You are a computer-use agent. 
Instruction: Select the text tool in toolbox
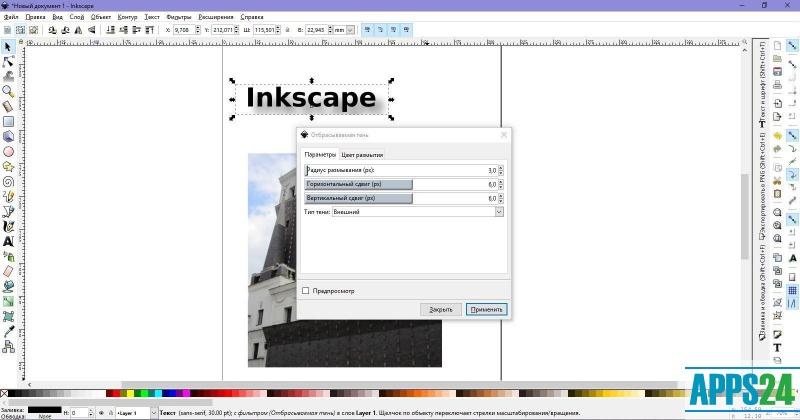coord(8,241)
